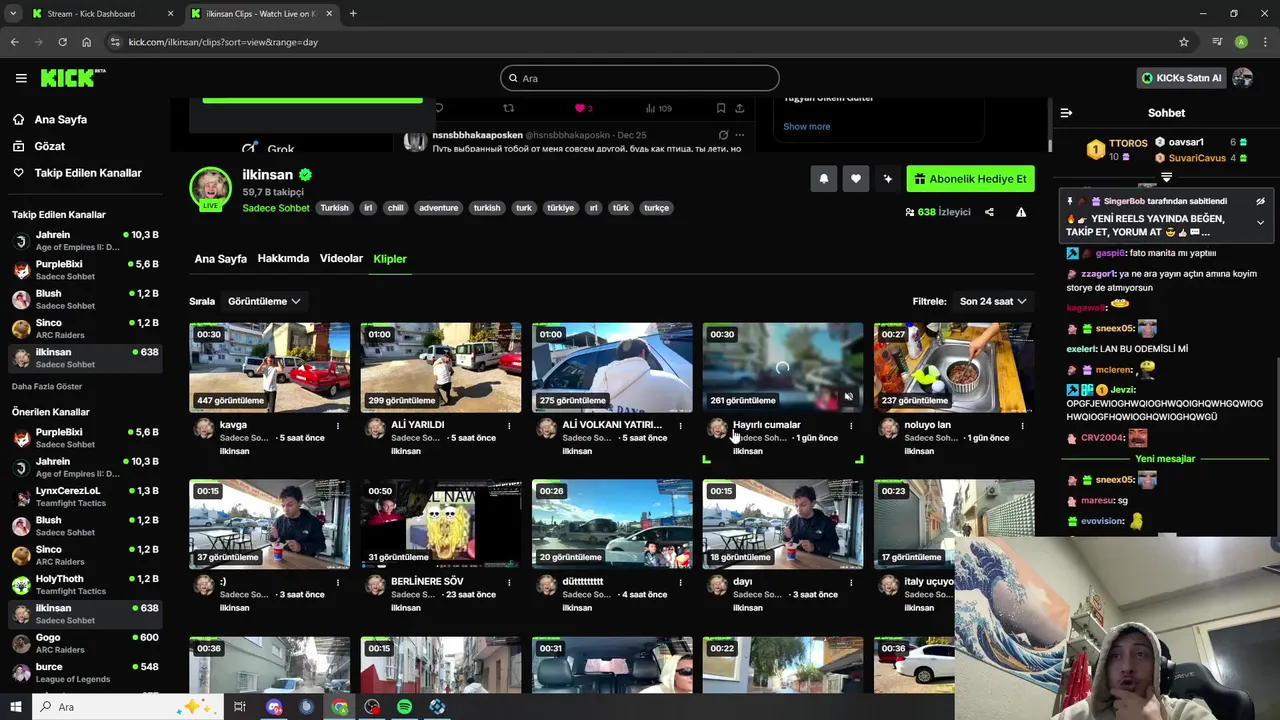Image resolution: width=1280 pixels, height=720 pixels.
Task: Open the hamburger sidebar menu
Action: point(21,78)
